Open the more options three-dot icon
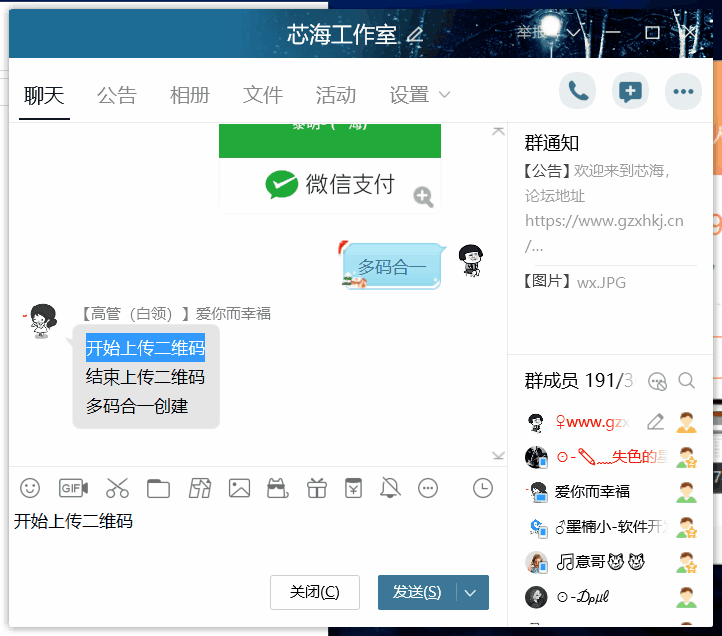Viewport: 722px width, 636px height. point(683,91)
